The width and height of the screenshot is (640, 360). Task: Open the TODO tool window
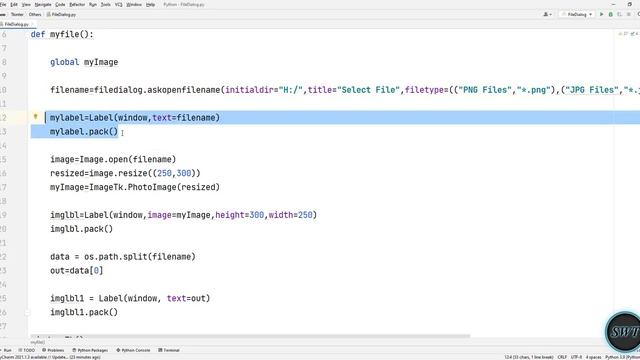click(x=27, y=350)
